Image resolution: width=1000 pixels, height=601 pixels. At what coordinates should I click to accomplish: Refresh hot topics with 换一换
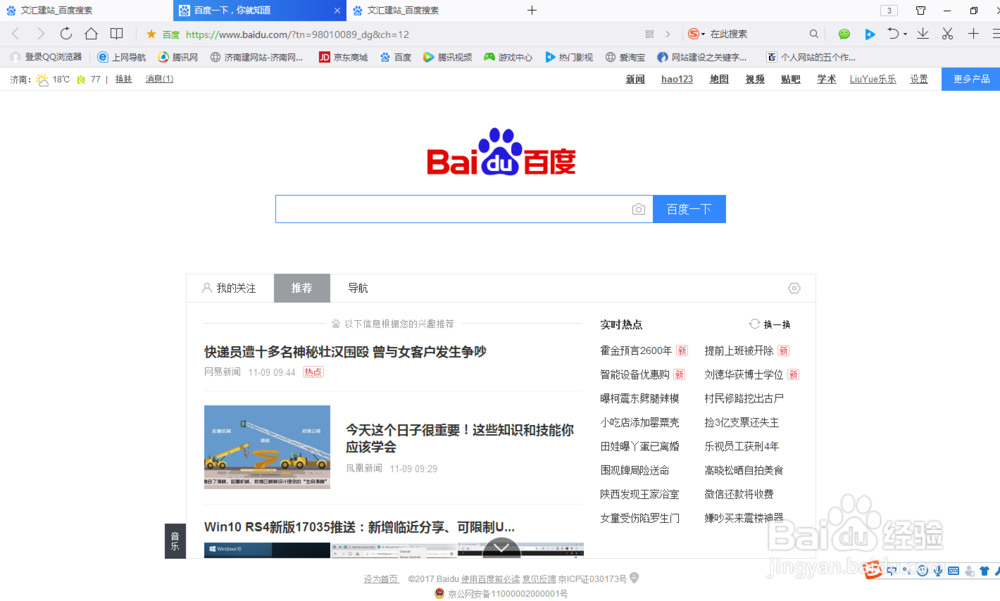(770, 325)
